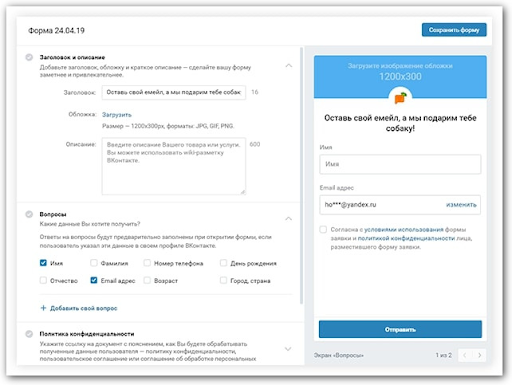
Task: Enable the Номер телефона checkbox
Action: pyautogui.click(x=147, y=263)
